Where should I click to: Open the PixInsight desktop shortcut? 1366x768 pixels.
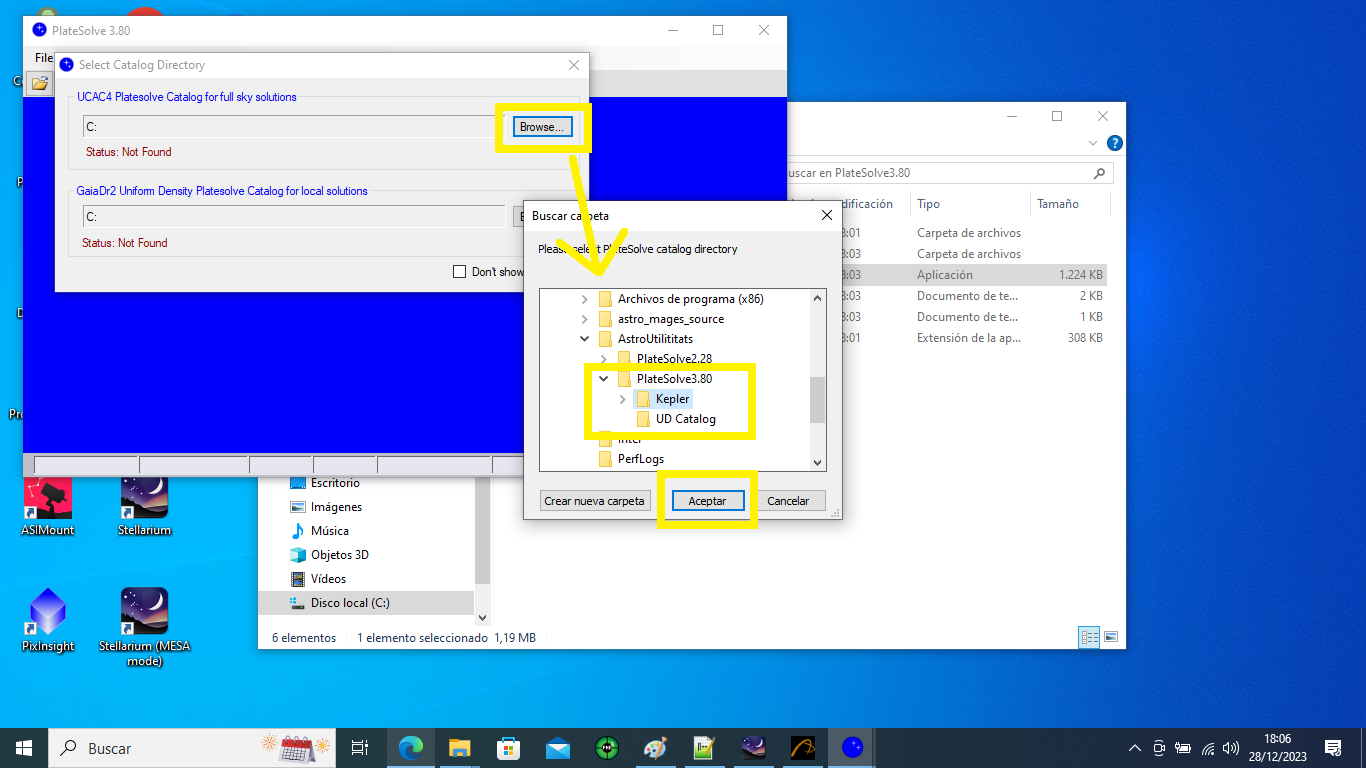(x=48, y=620)
